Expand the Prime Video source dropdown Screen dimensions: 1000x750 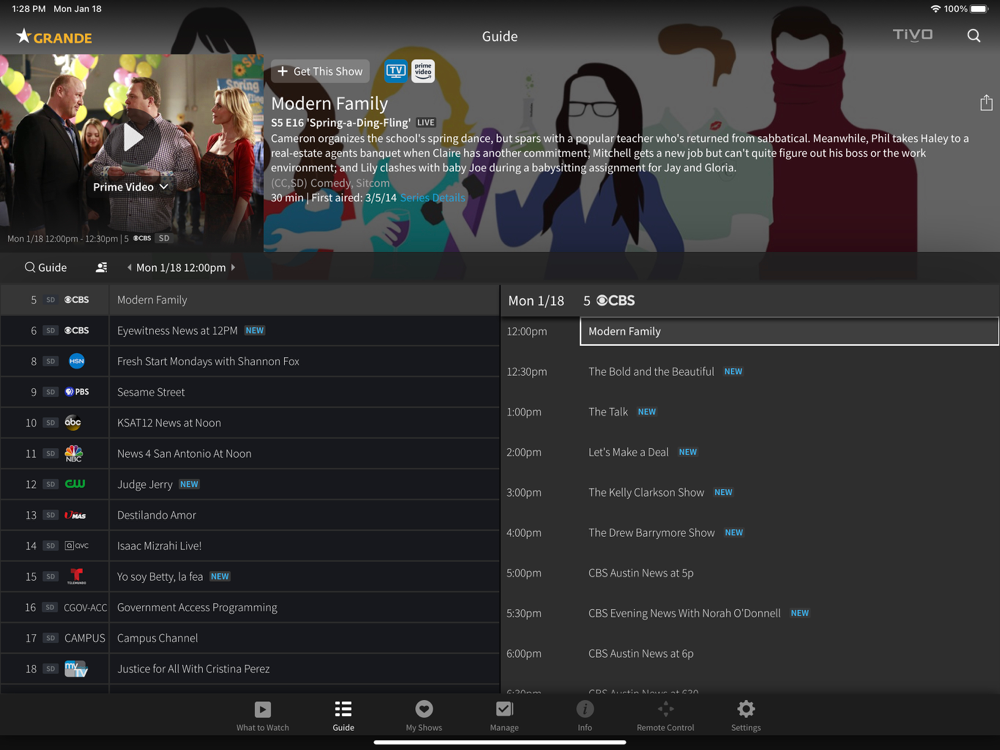coord(131,187)
